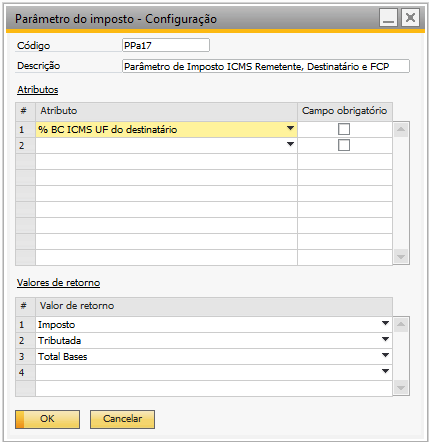Open the Imposto return value dropdown
Image resolution: width=429 pixels, height=442 pixels.
(385, 323)
